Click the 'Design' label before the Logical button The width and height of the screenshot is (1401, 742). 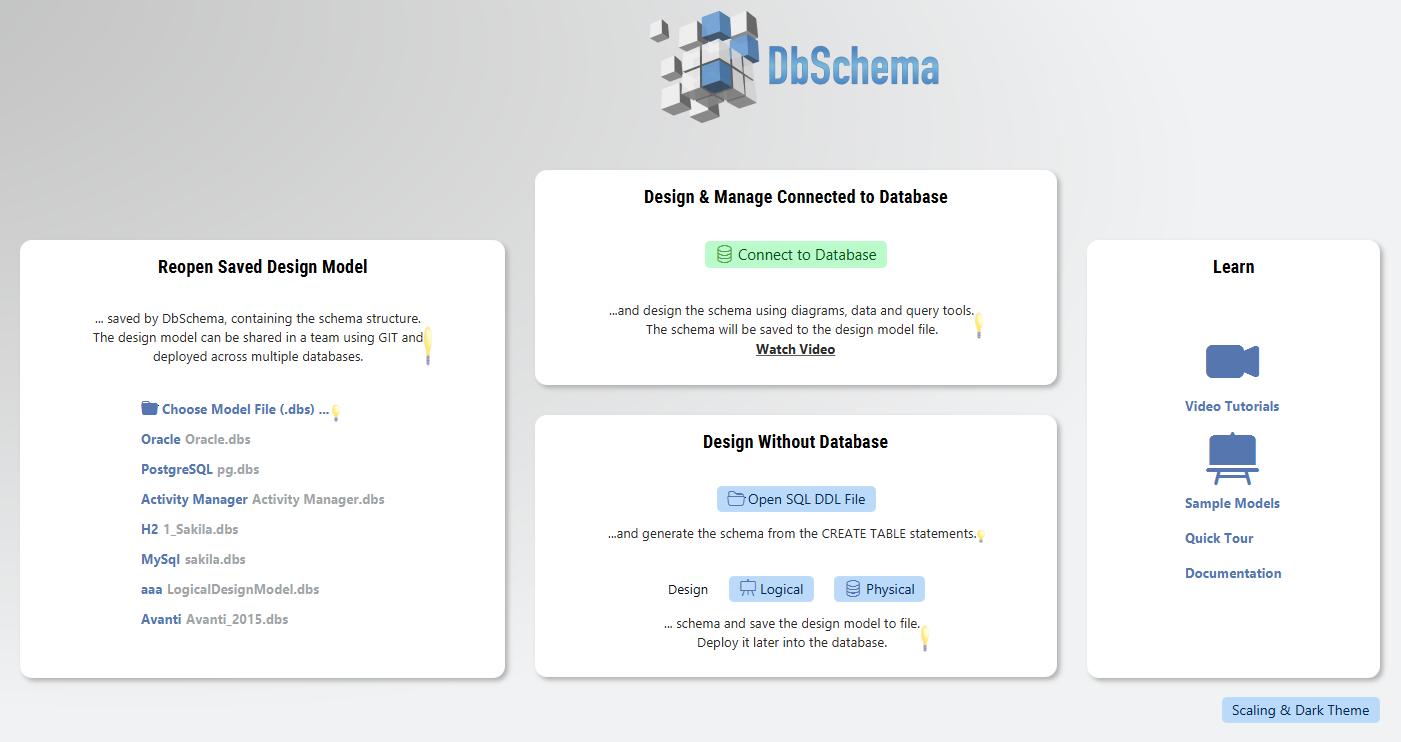coord(688,590)
